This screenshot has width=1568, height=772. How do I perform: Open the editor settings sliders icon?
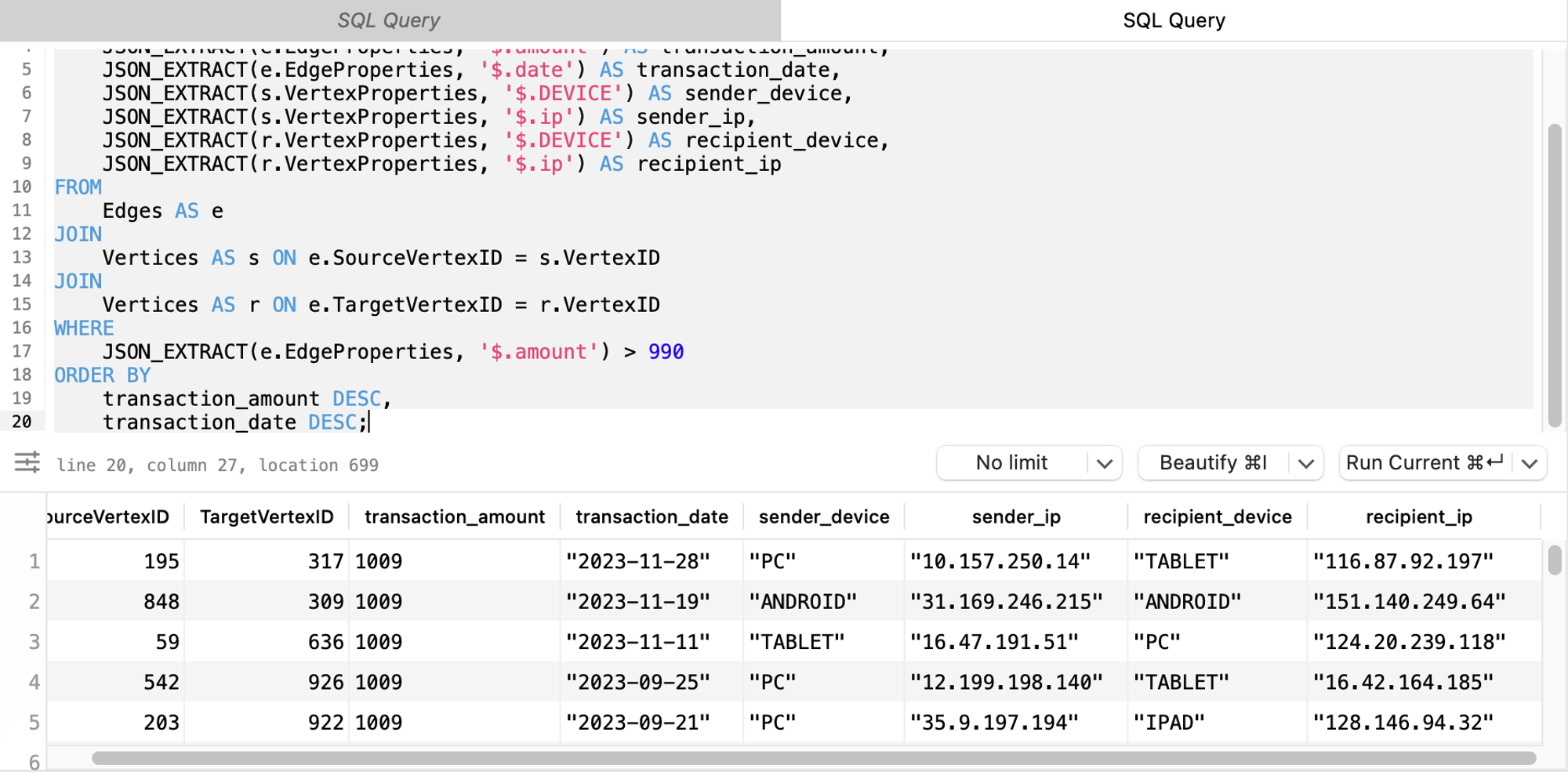pos(27,462)
